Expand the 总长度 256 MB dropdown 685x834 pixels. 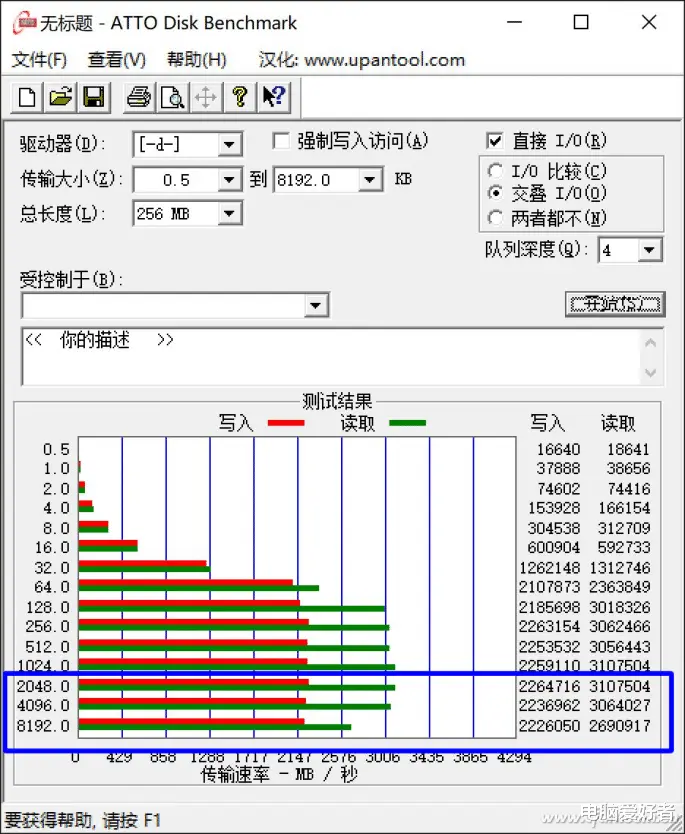229,214
